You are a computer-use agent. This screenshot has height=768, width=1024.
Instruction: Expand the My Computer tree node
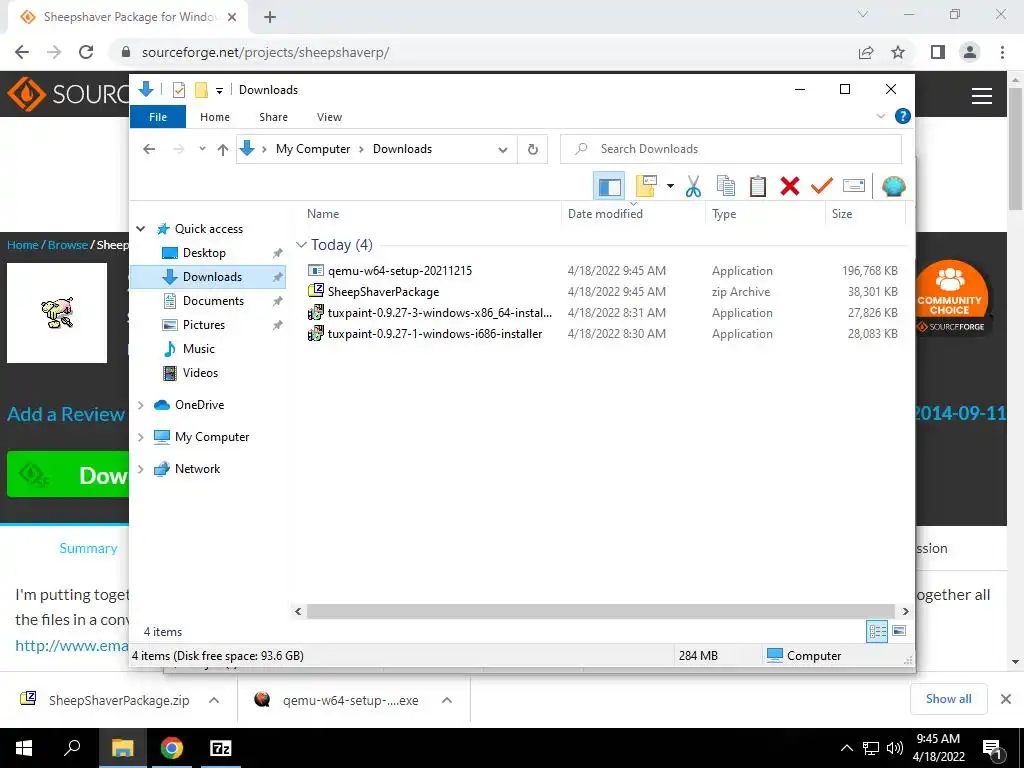click(x=140, y=437)
